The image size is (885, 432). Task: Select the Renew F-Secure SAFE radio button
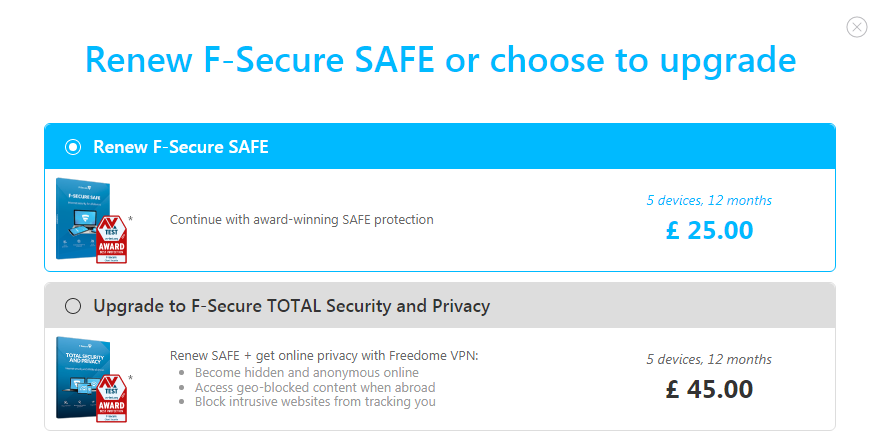(73, 147)
